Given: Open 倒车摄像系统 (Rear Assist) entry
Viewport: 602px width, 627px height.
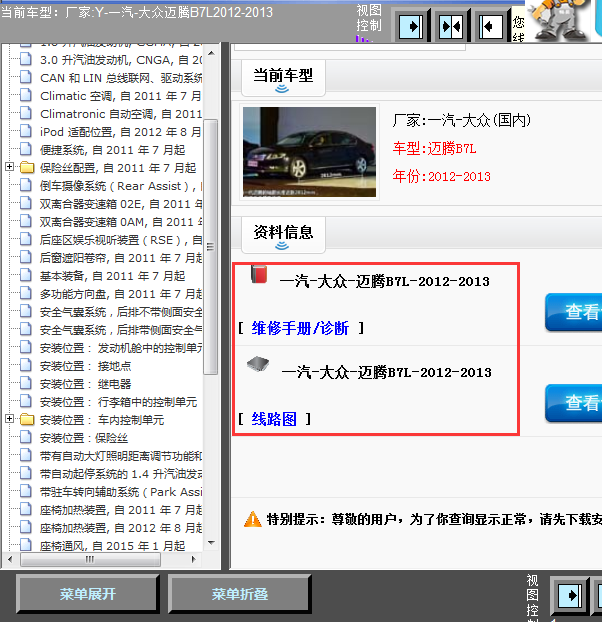Looking at the screenshot, I should 121,186.
